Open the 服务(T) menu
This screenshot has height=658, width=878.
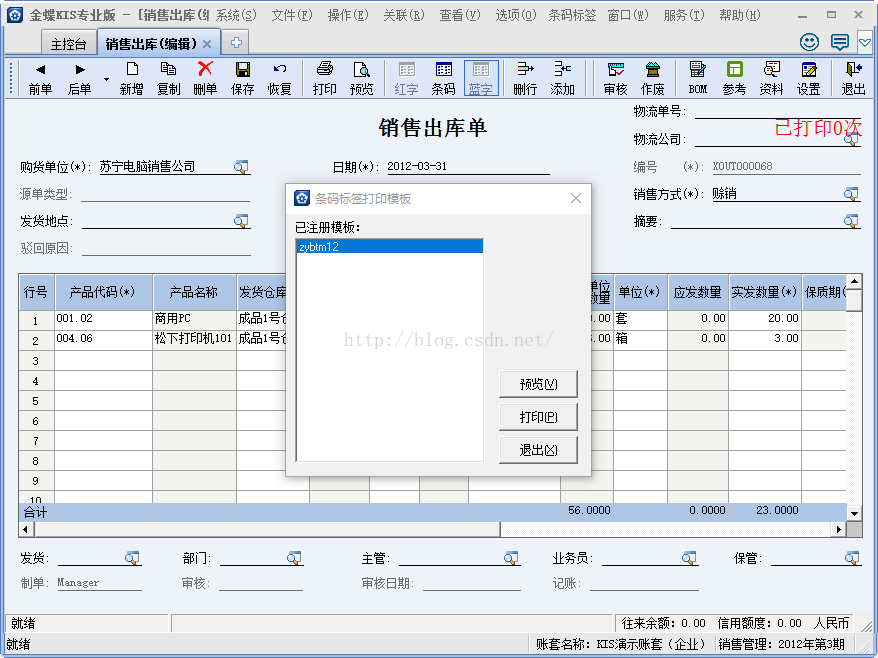click(x=684, y=15)
